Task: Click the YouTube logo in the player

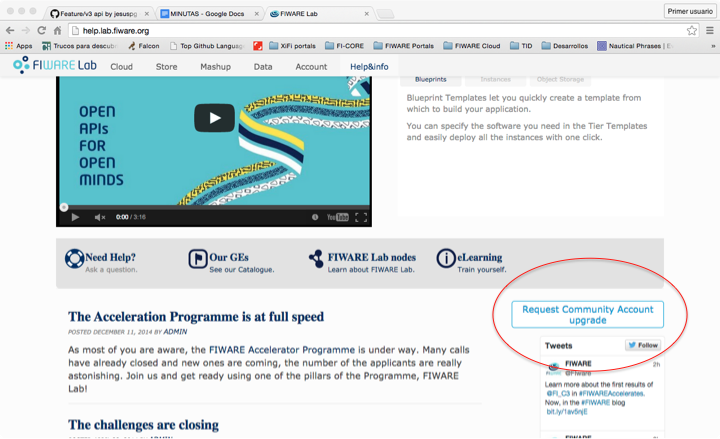Action: (338, 217)
